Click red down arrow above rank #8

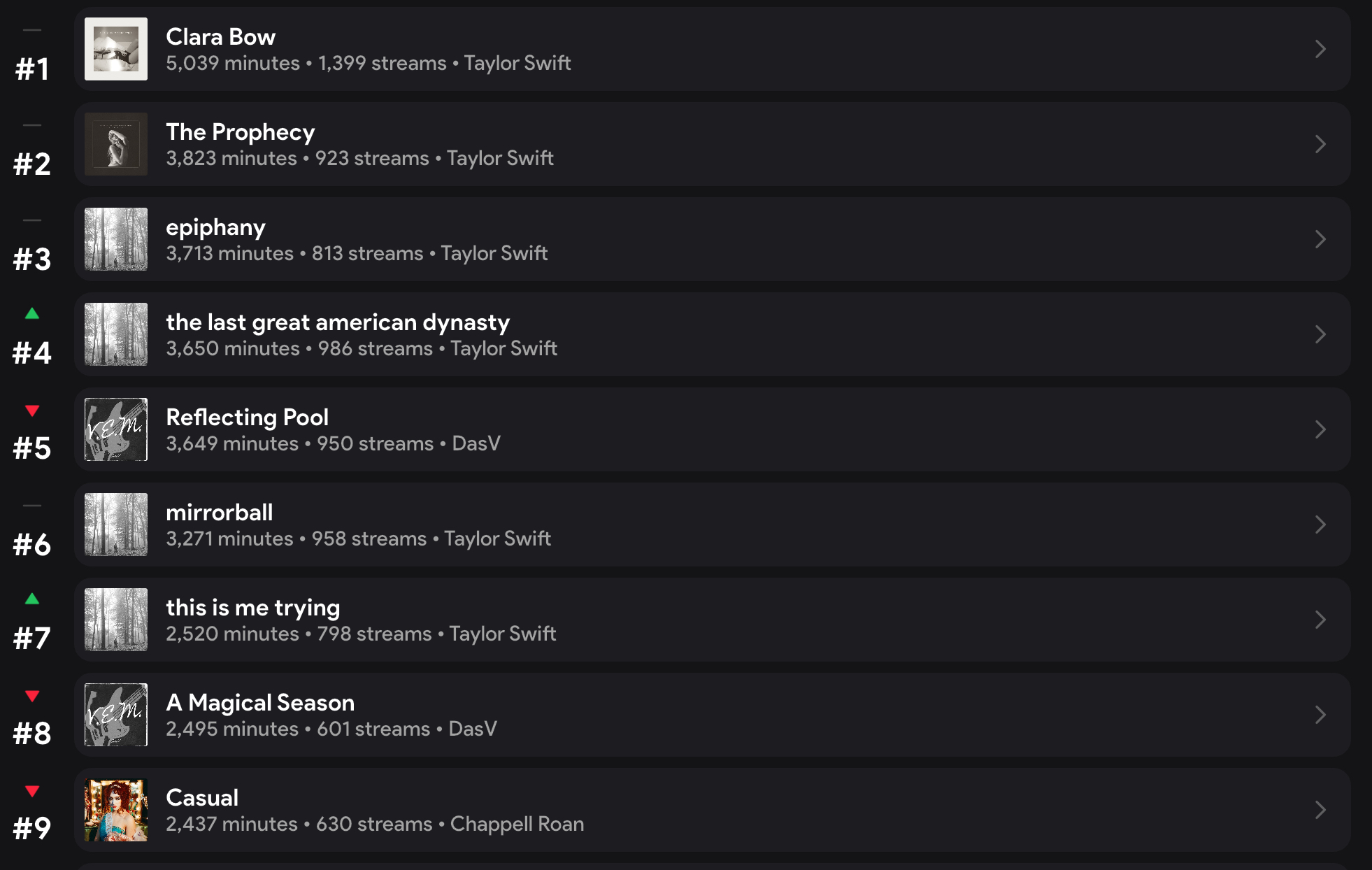(32, 696)
